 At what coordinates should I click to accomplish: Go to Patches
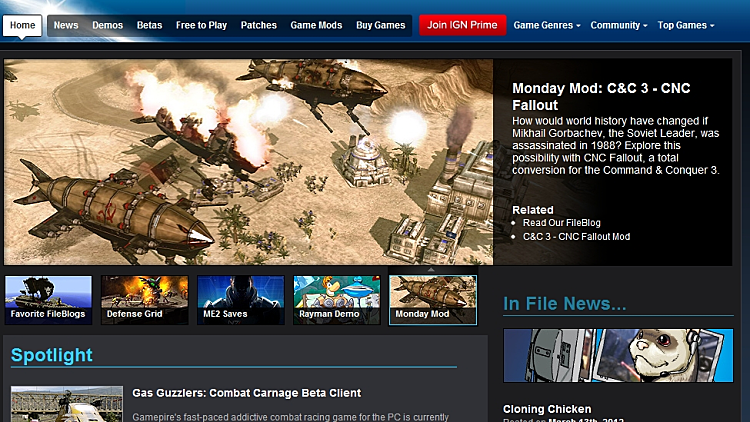[259, 25]
